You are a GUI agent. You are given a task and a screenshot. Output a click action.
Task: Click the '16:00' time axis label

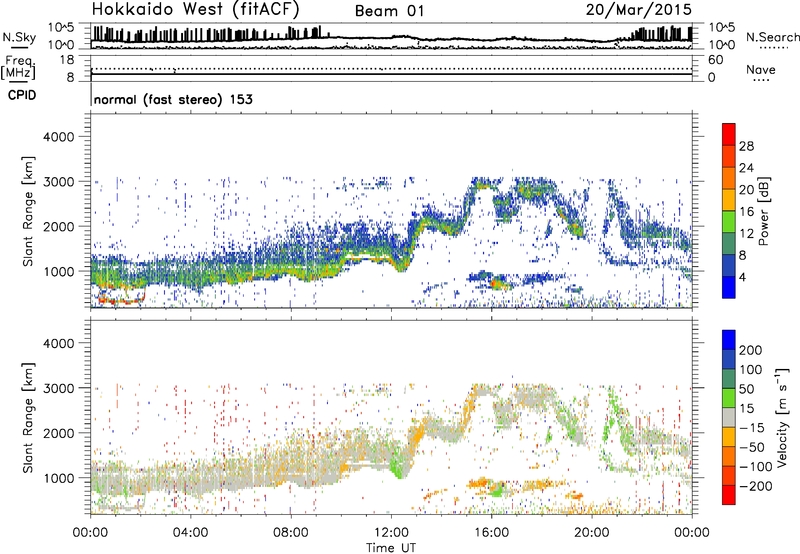[x=491, y=533]
